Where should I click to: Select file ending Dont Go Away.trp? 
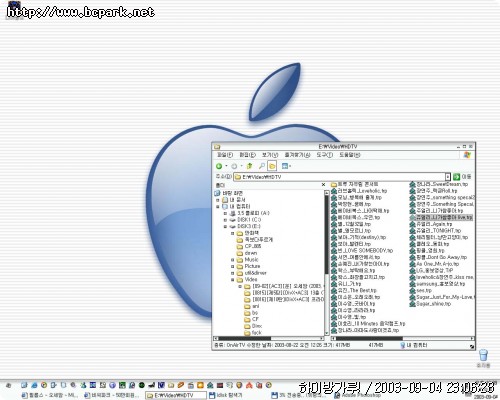[x=438, y=257]
